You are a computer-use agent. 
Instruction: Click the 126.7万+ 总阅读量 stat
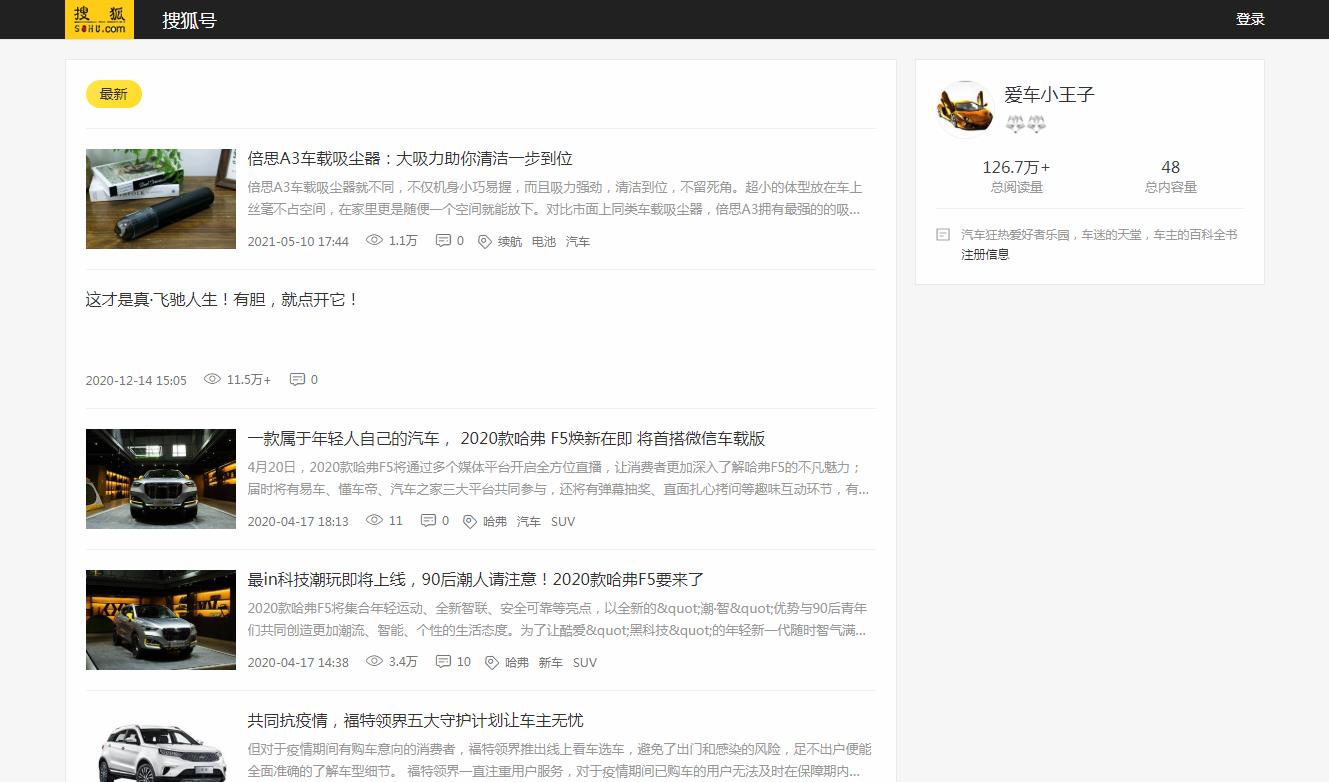1016,176
